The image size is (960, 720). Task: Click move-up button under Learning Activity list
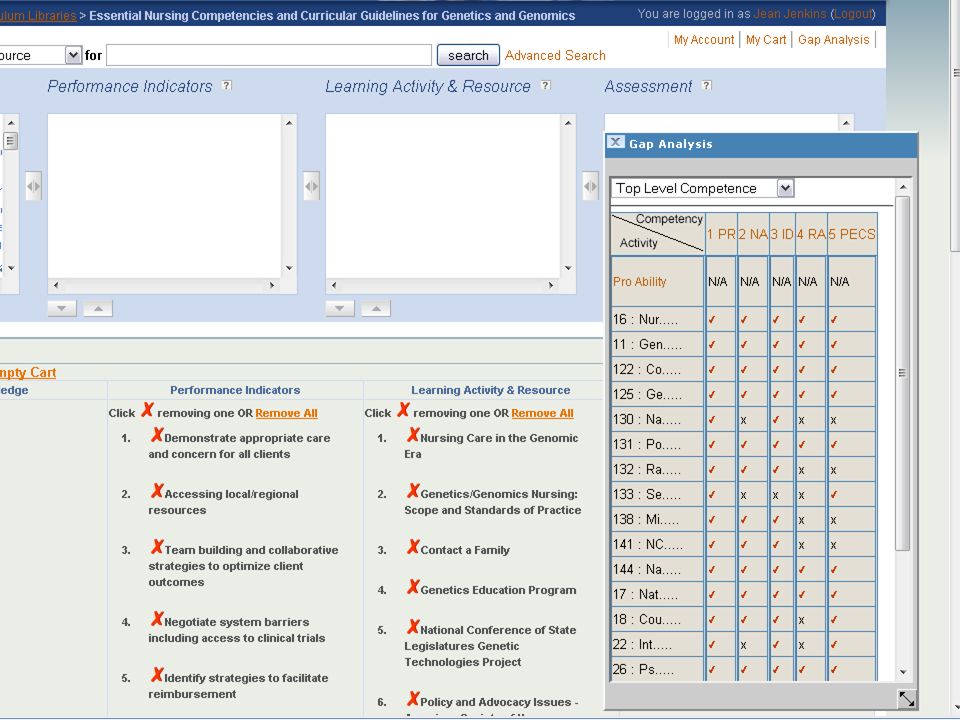pyautogui.click(x=376, y=309)
